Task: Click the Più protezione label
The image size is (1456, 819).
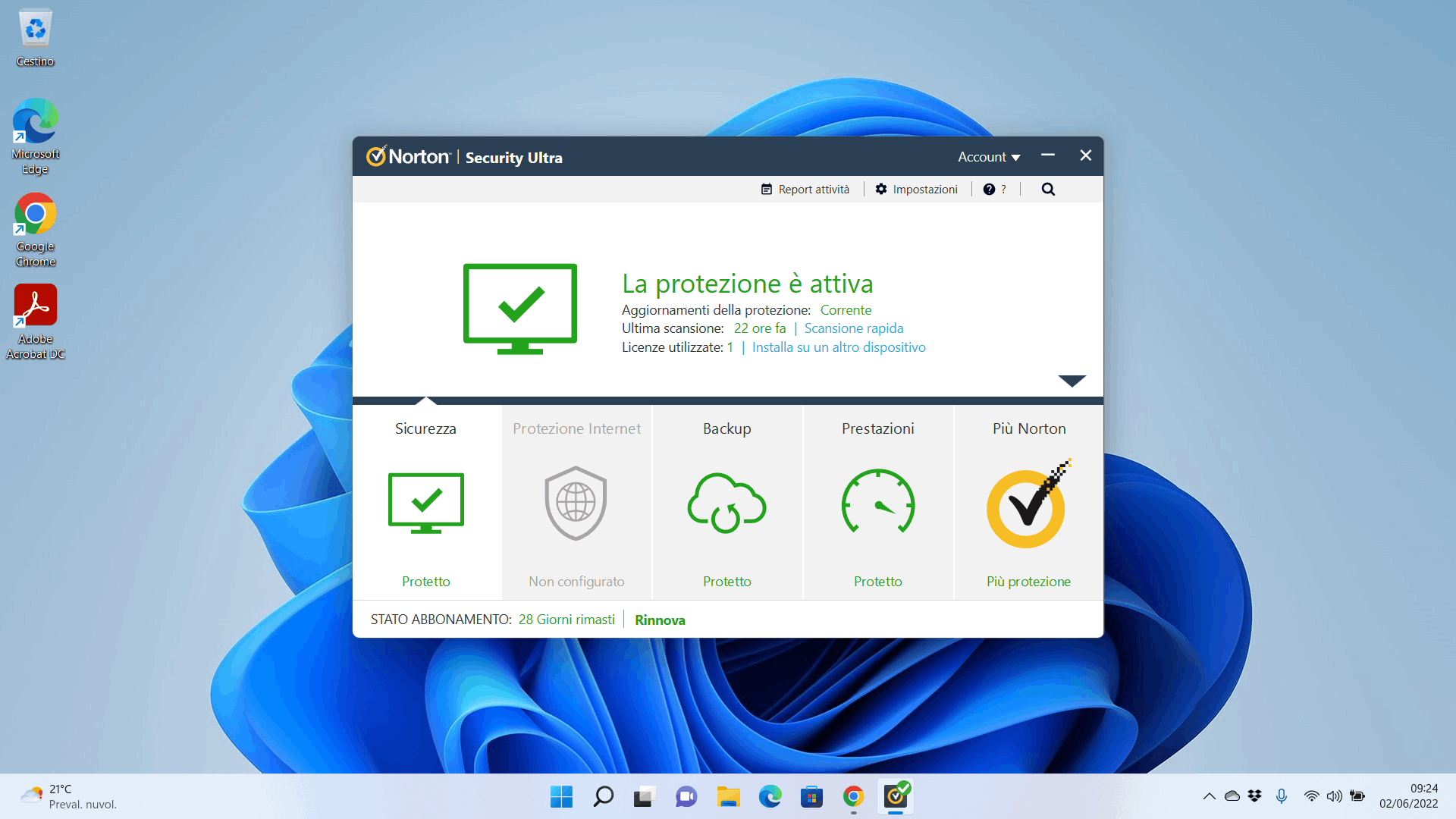Action: pos(1028,582)
